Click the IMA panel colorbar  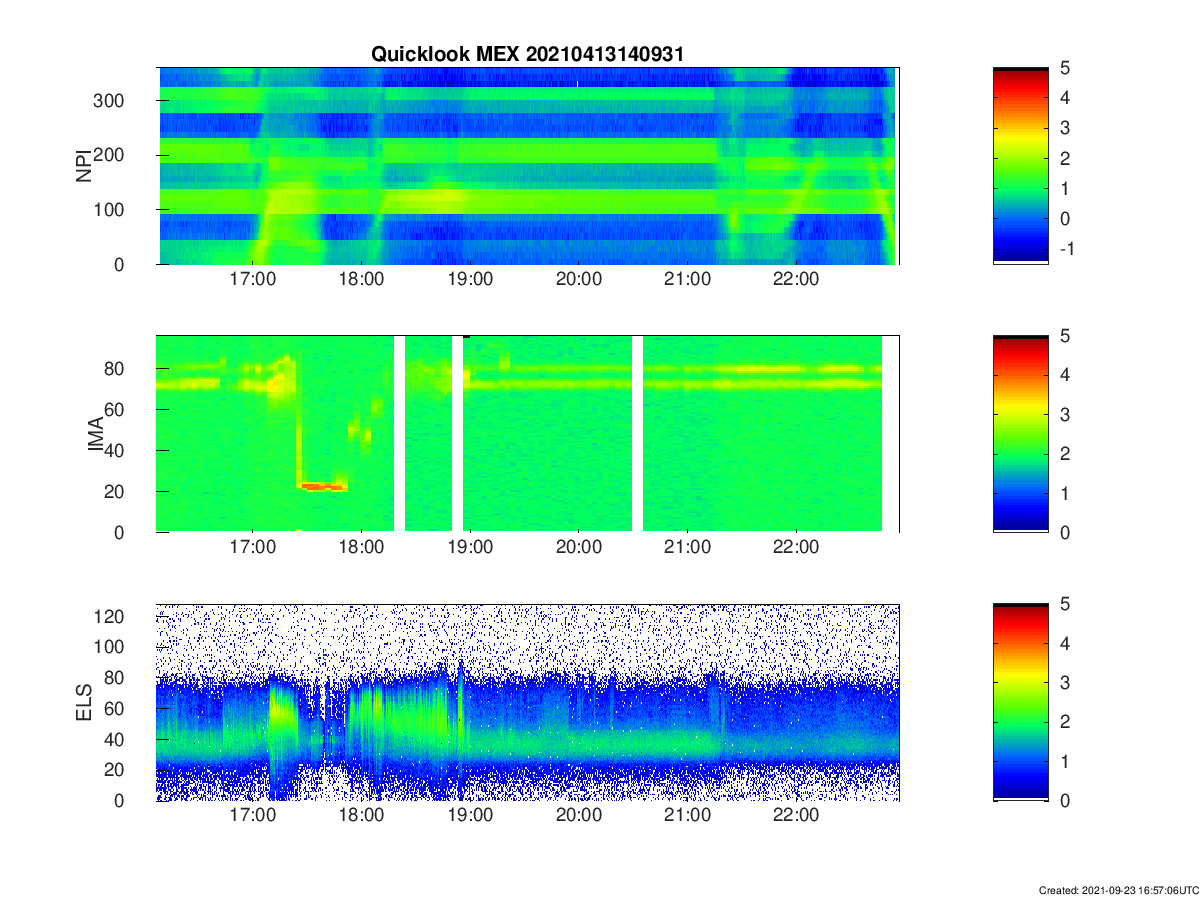point(1021,434)
